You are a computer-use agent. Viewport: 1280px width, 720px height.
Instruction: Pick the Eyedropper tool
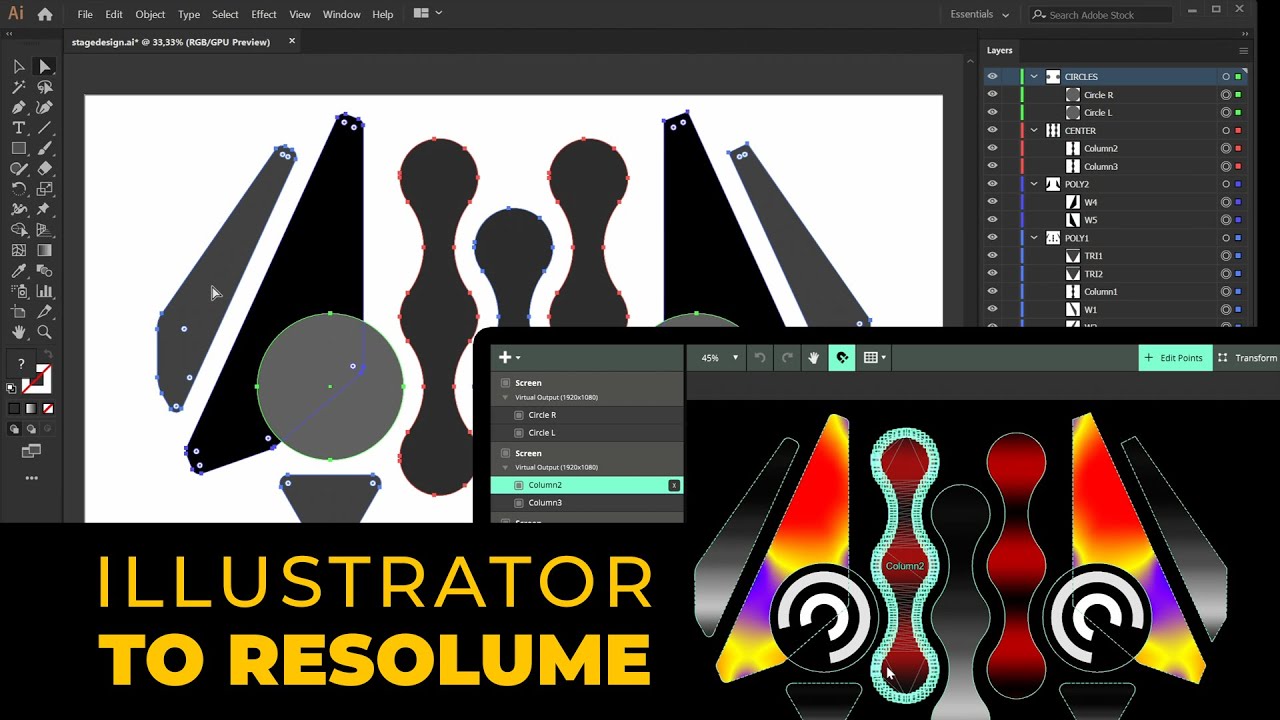coord(19,271)
